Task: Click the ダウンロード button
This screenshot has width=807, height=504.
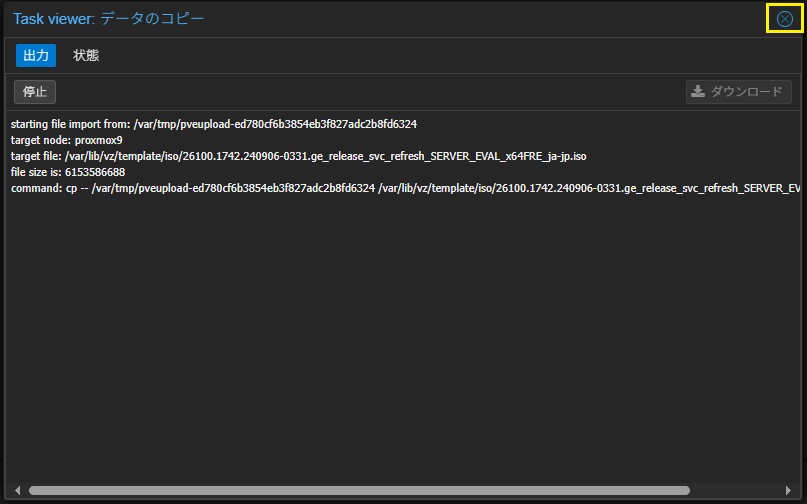Action: 739,92
